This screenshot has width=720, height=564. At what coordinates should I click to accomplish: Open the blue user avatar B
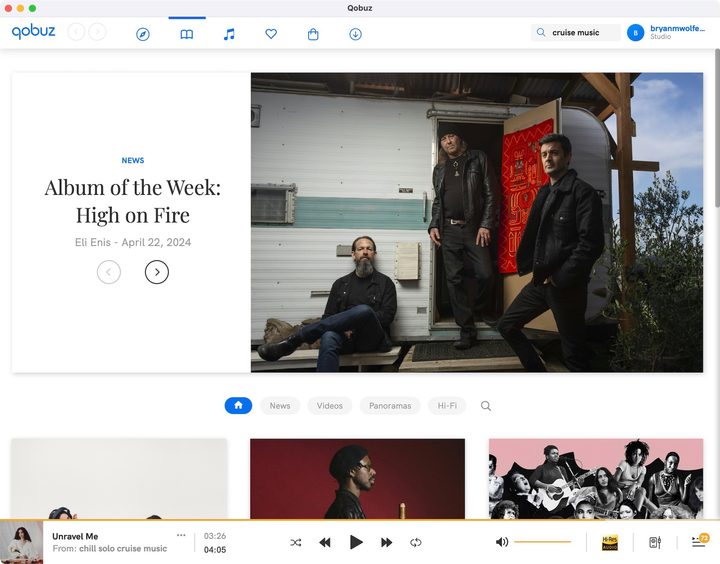tap(636, 33)
